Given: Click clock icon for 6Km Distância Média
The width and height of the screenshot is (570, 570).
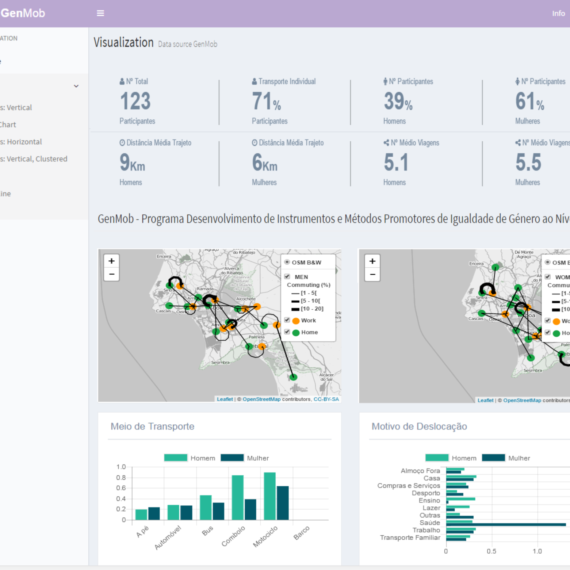Looking at the screenshot, I should (x=254, y=143).
